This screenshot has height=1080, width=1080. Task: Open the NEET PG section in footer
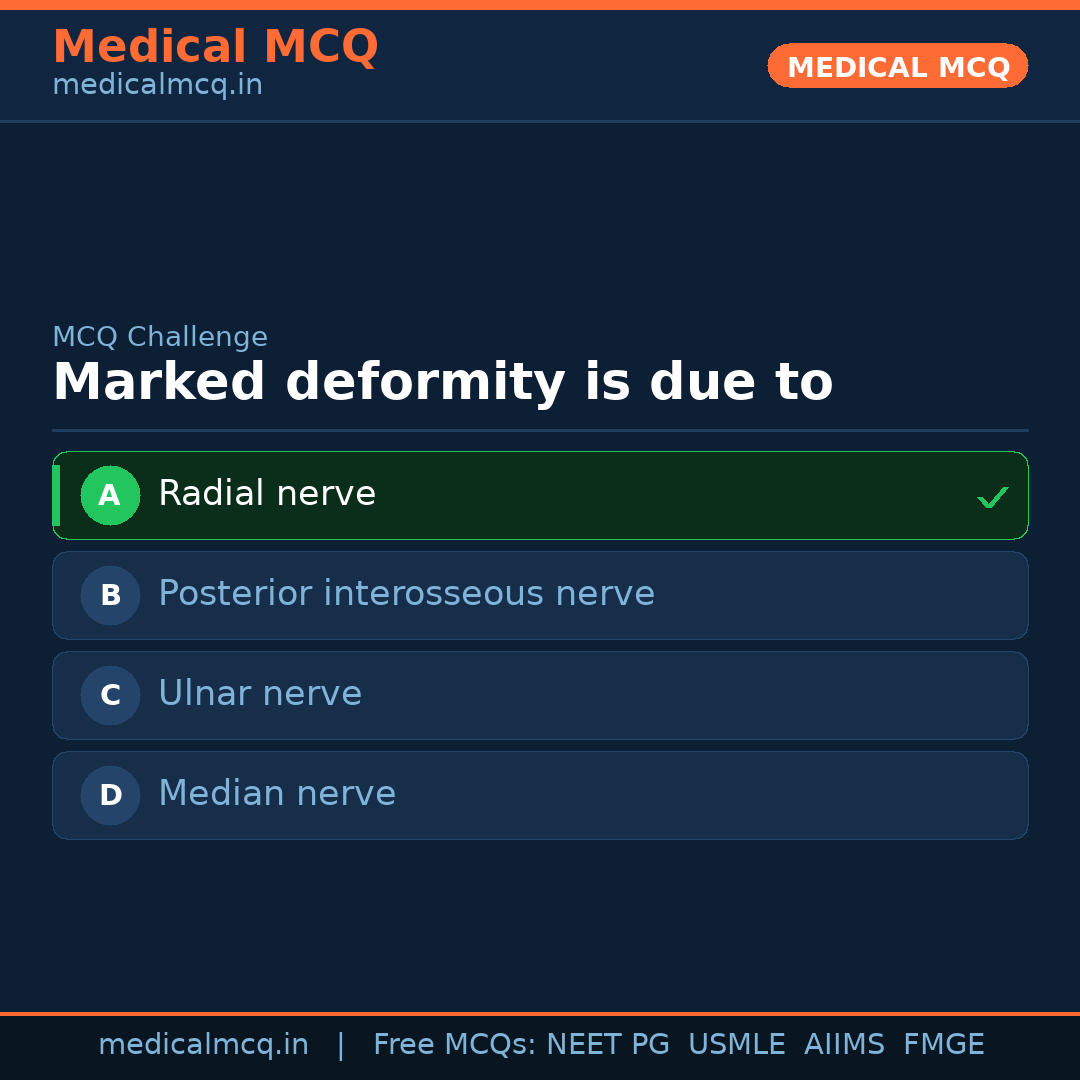tap(607, 1043)
